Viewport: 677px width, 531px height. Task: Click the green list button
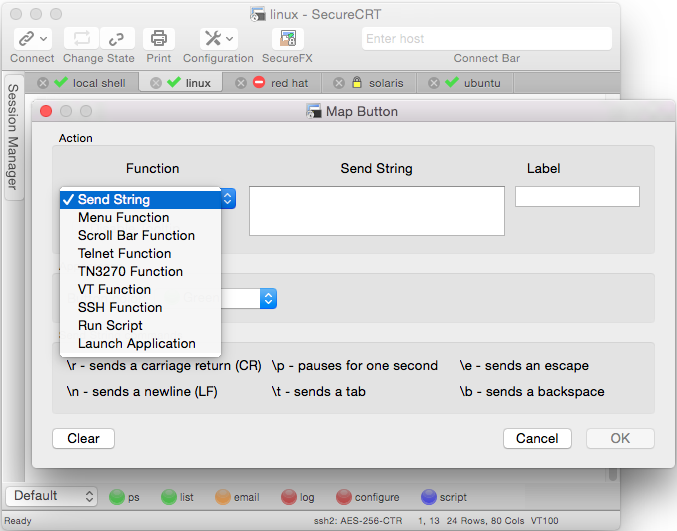click(x=177, y=497)
